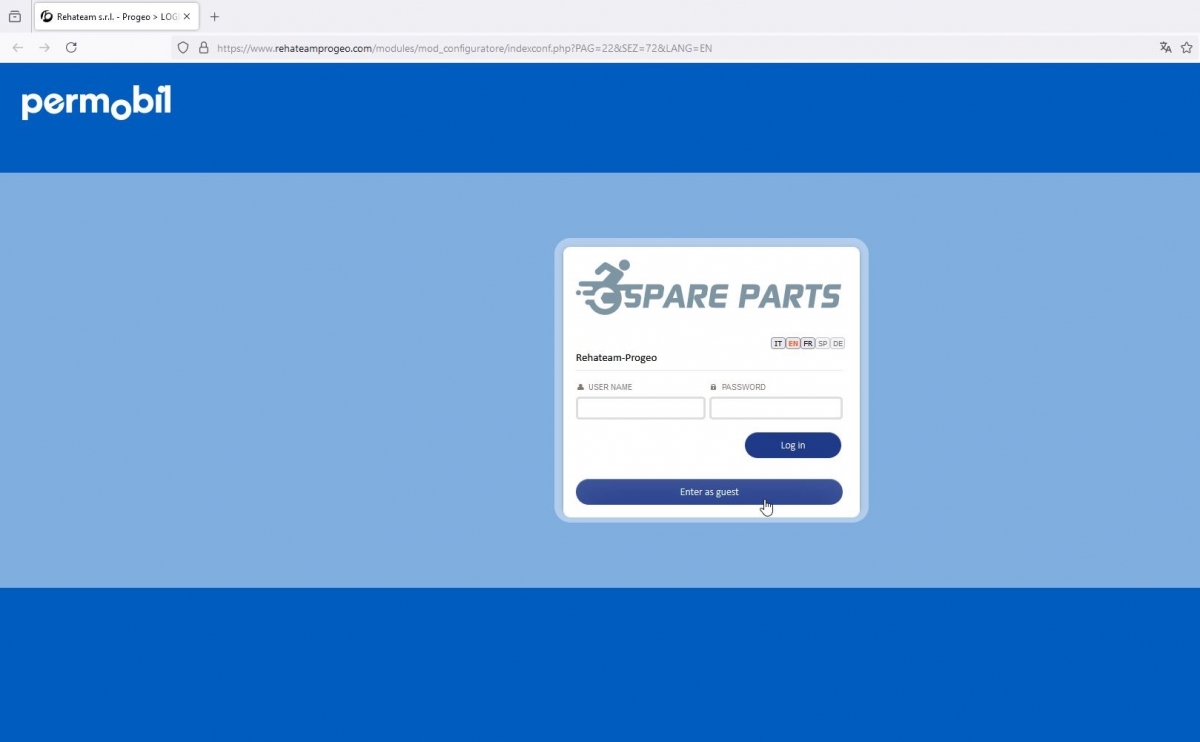1200x742 pixels.
Task: Focus the User Name input field
Action: tap(640, 408)
